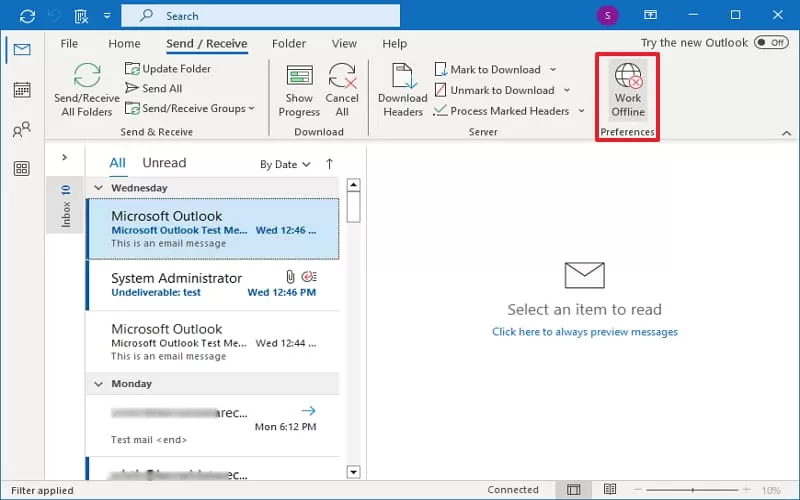This screenshot has width=800, height=500.
Task: Click Download Headers
Action: [x=403, y=90]
